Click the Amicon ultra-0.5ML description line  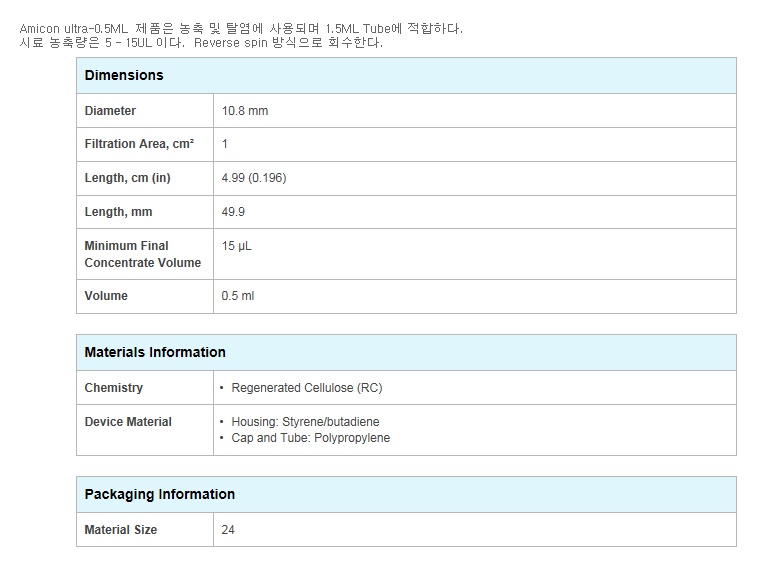coord(241,29)
